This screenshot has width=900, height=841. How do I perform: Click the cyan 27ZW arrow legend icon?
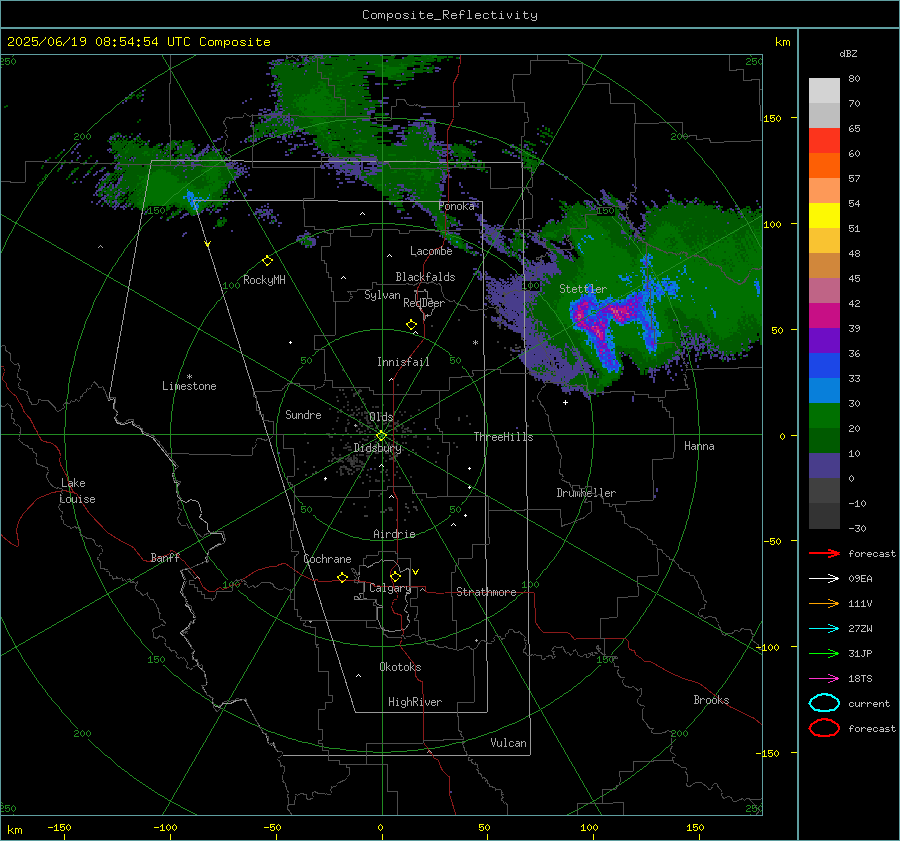(824, 629)
